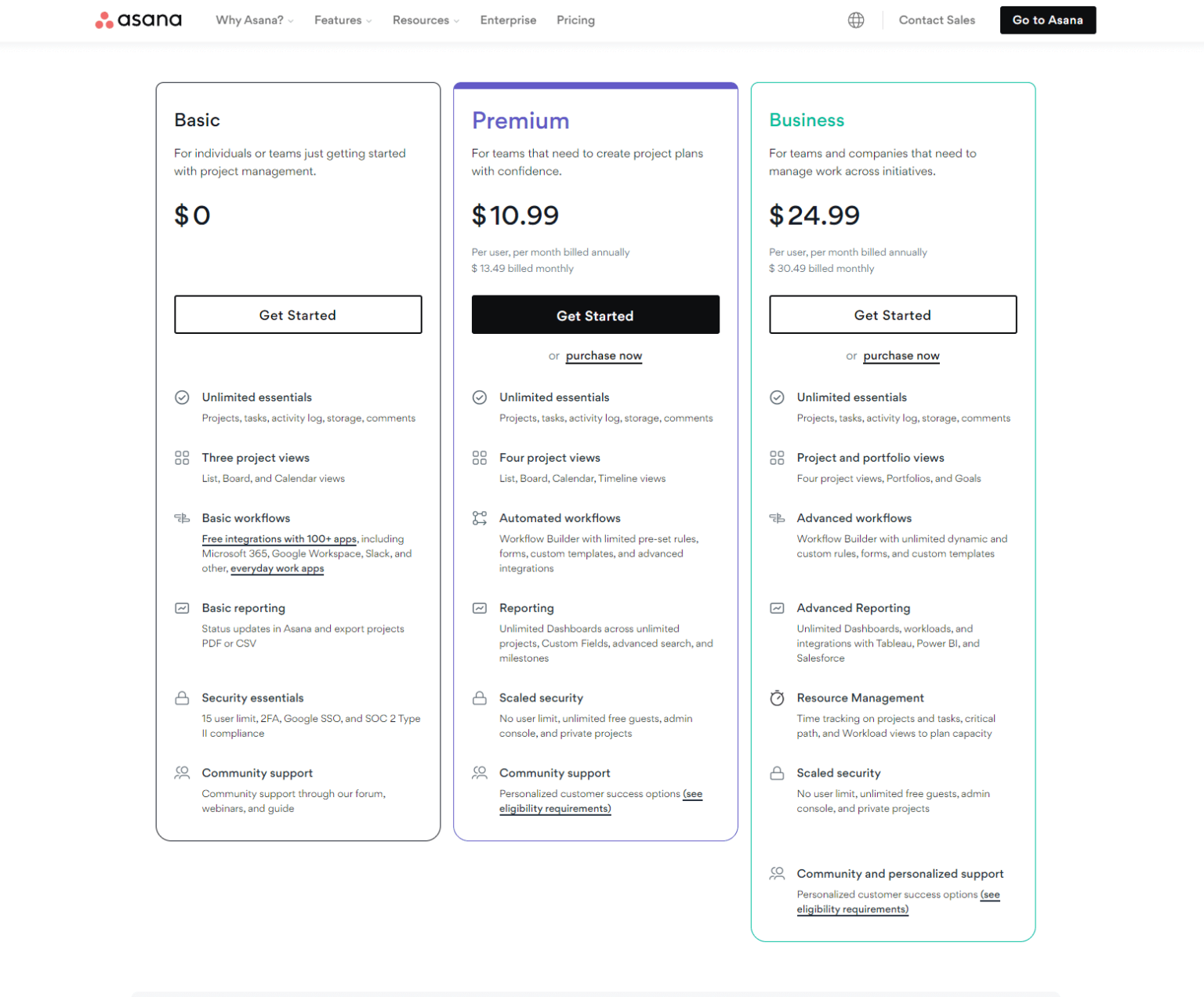Click eligibility requirements in Premium
The width and height of the screenshot is (1204, 997).
[x=555, y=808]
